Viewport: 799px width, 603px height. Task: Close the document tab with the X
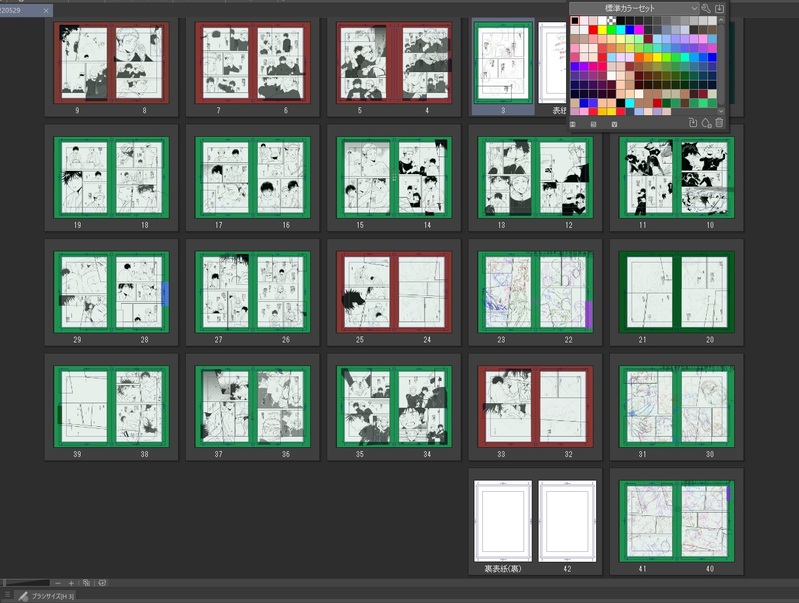(46, 10)
